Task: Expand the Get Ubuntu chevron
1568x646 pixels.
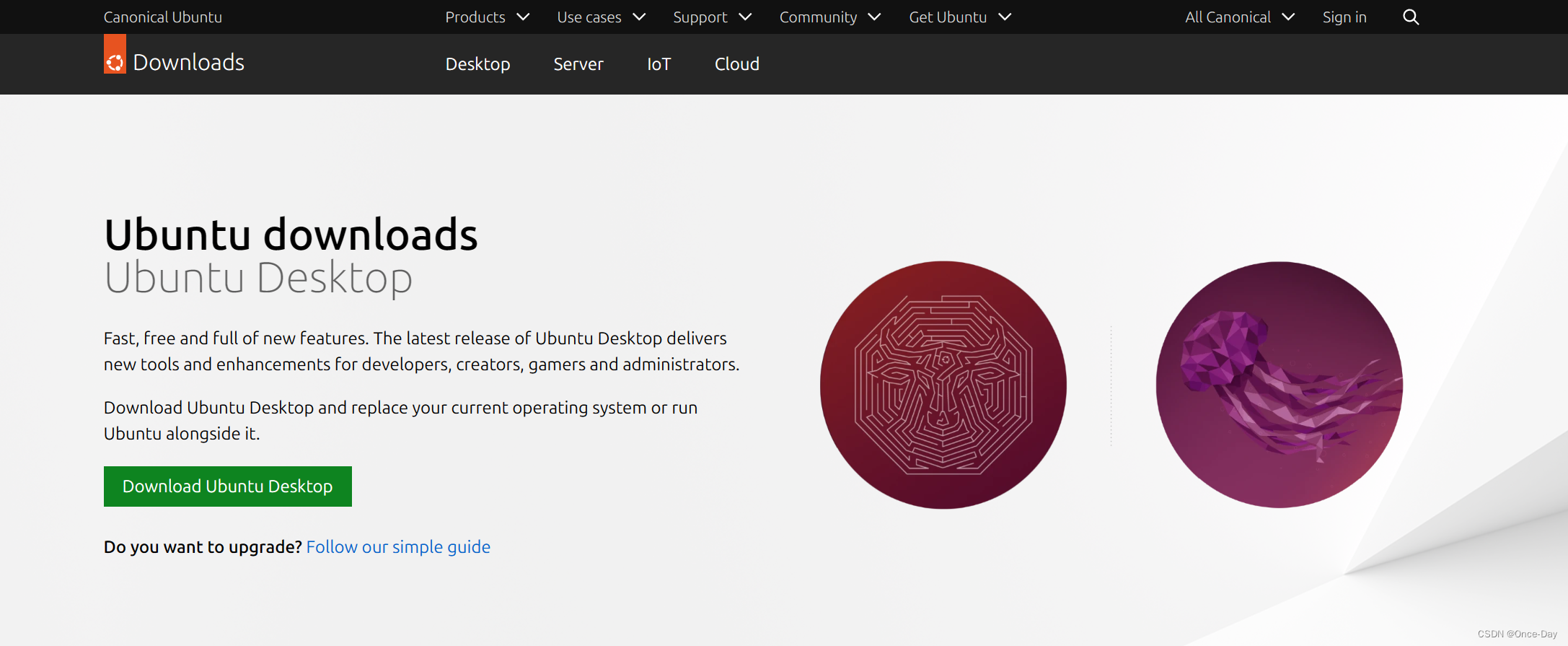Action: [1005, 17]
